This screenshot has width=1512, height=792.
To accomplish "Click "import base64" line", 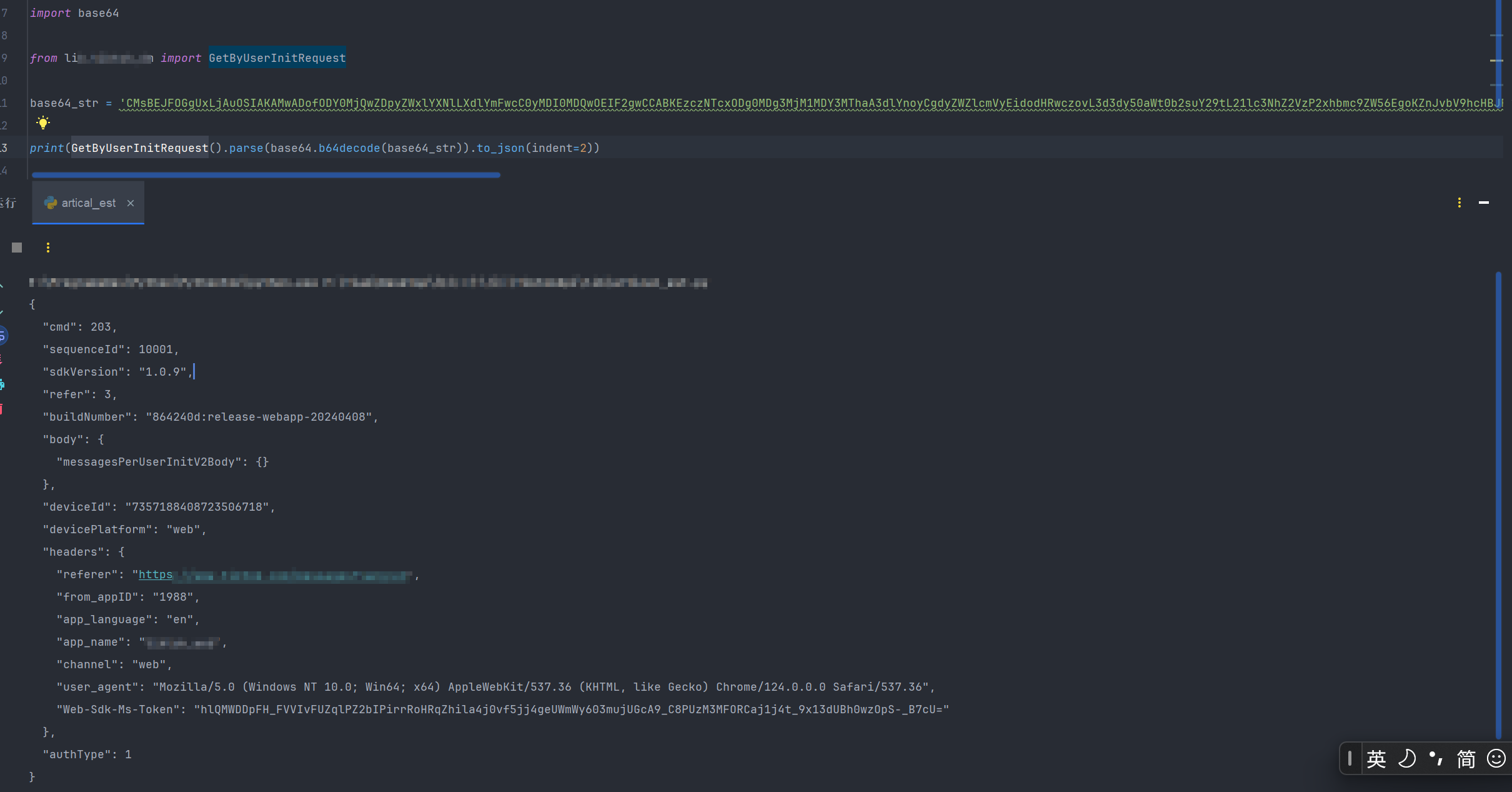I will (x=74, y=13).
